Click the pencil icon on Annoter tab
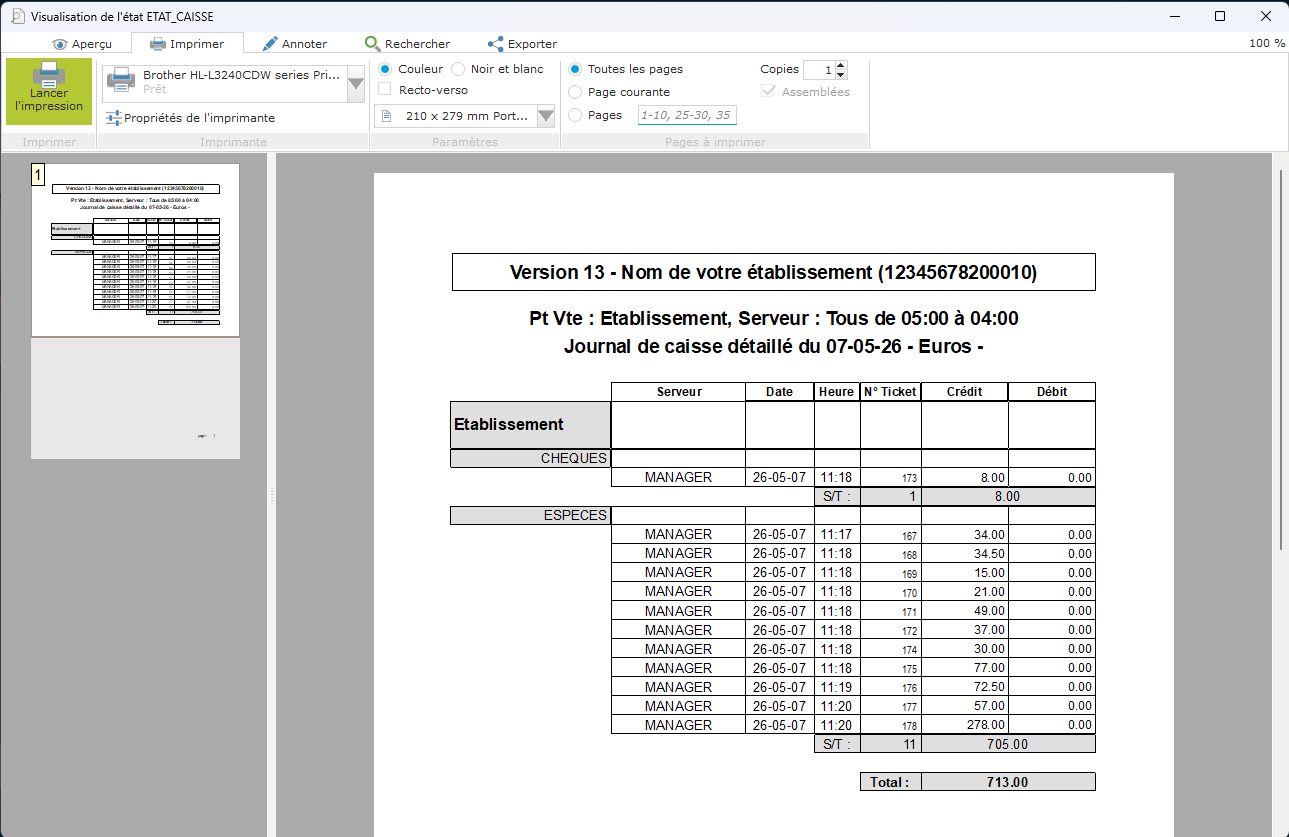 point(270,44)
